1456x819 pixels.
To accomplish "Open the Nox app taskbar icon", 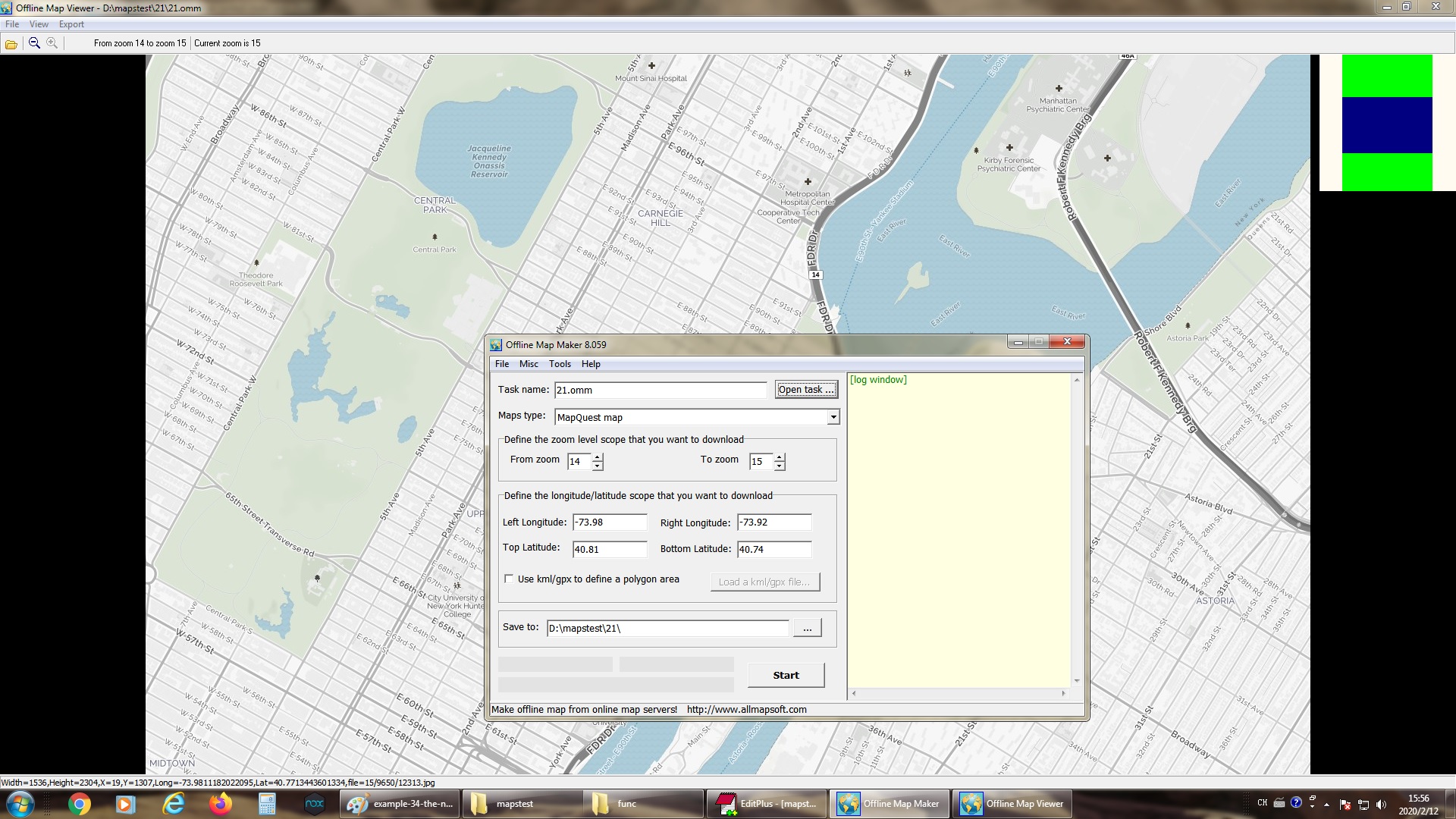I will tap(314, 804).
